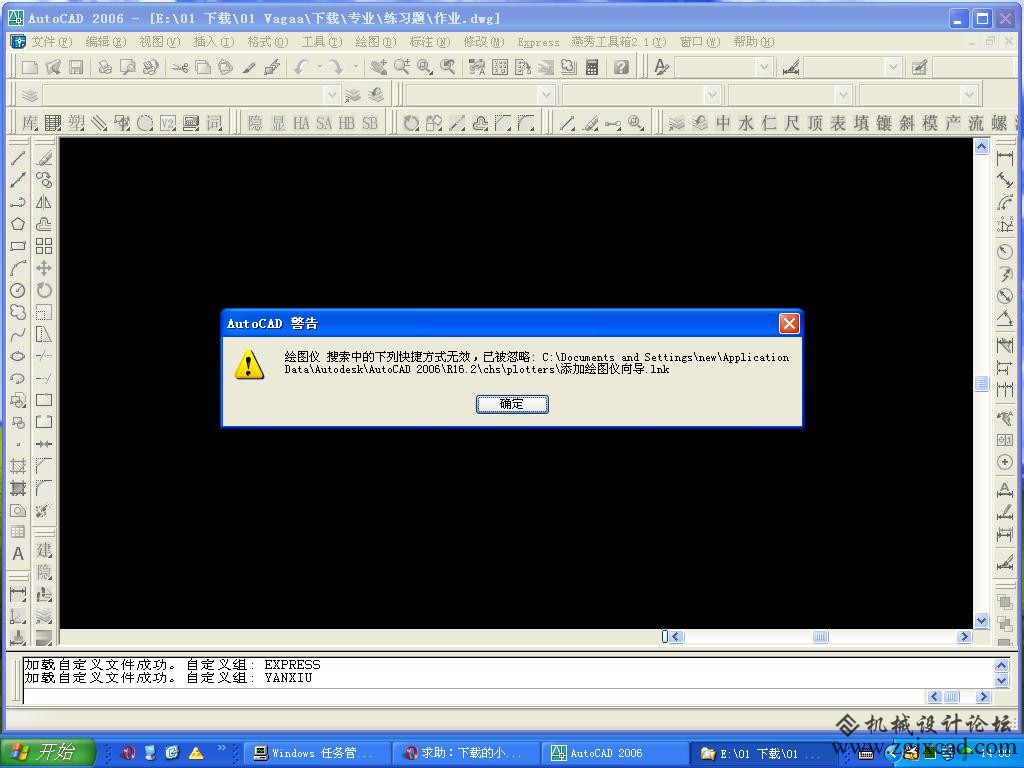The width and height of the screenshot is (1024, 768).
Task: Click the 螺 toolbar button
Action: tap(999, 123)
